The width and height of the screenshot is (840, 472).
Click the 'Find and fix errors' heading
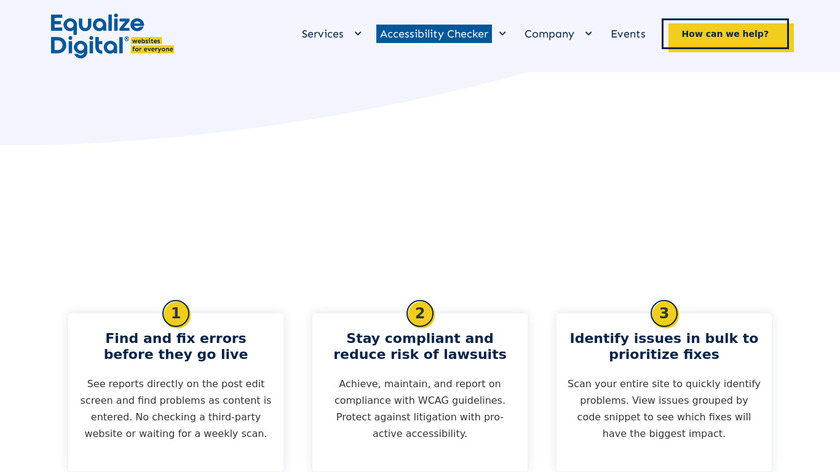tap(176, 346)
